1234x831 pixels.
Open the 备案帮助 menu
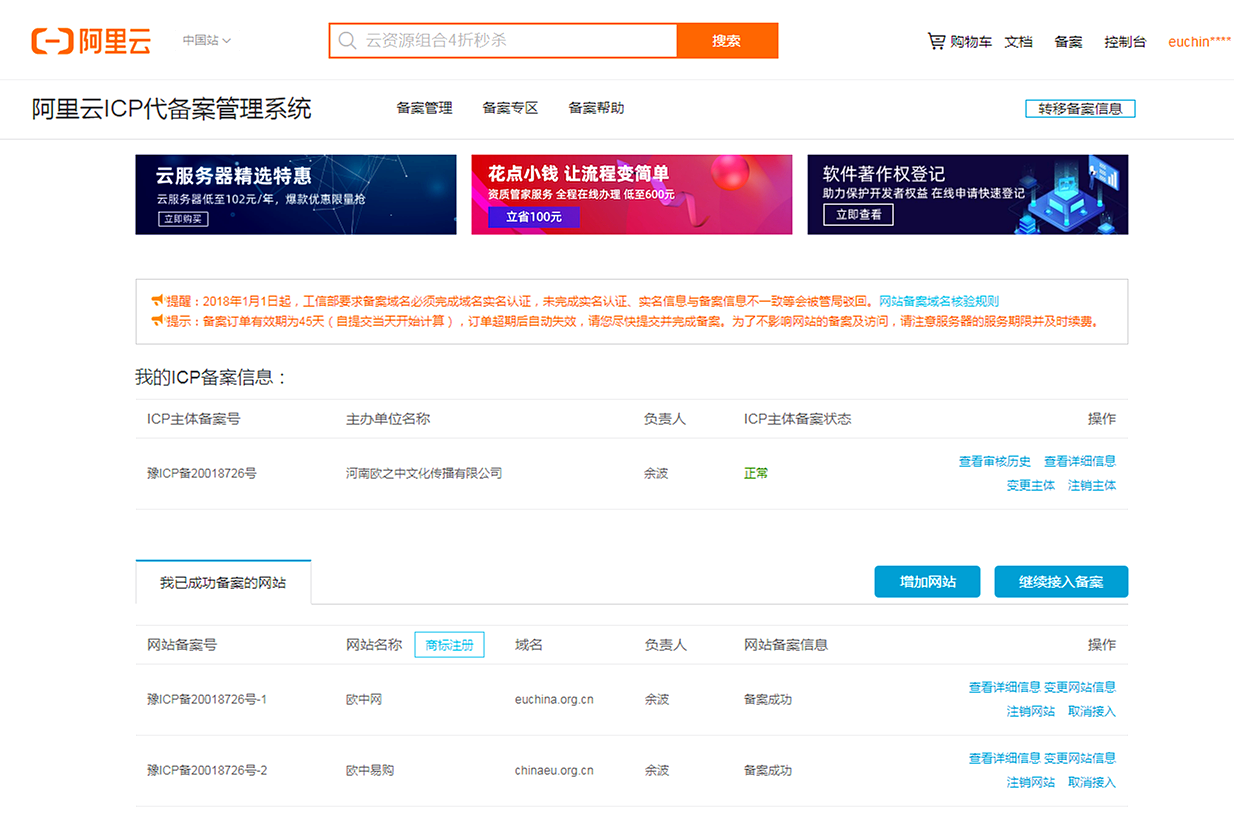tap(596, 108)
